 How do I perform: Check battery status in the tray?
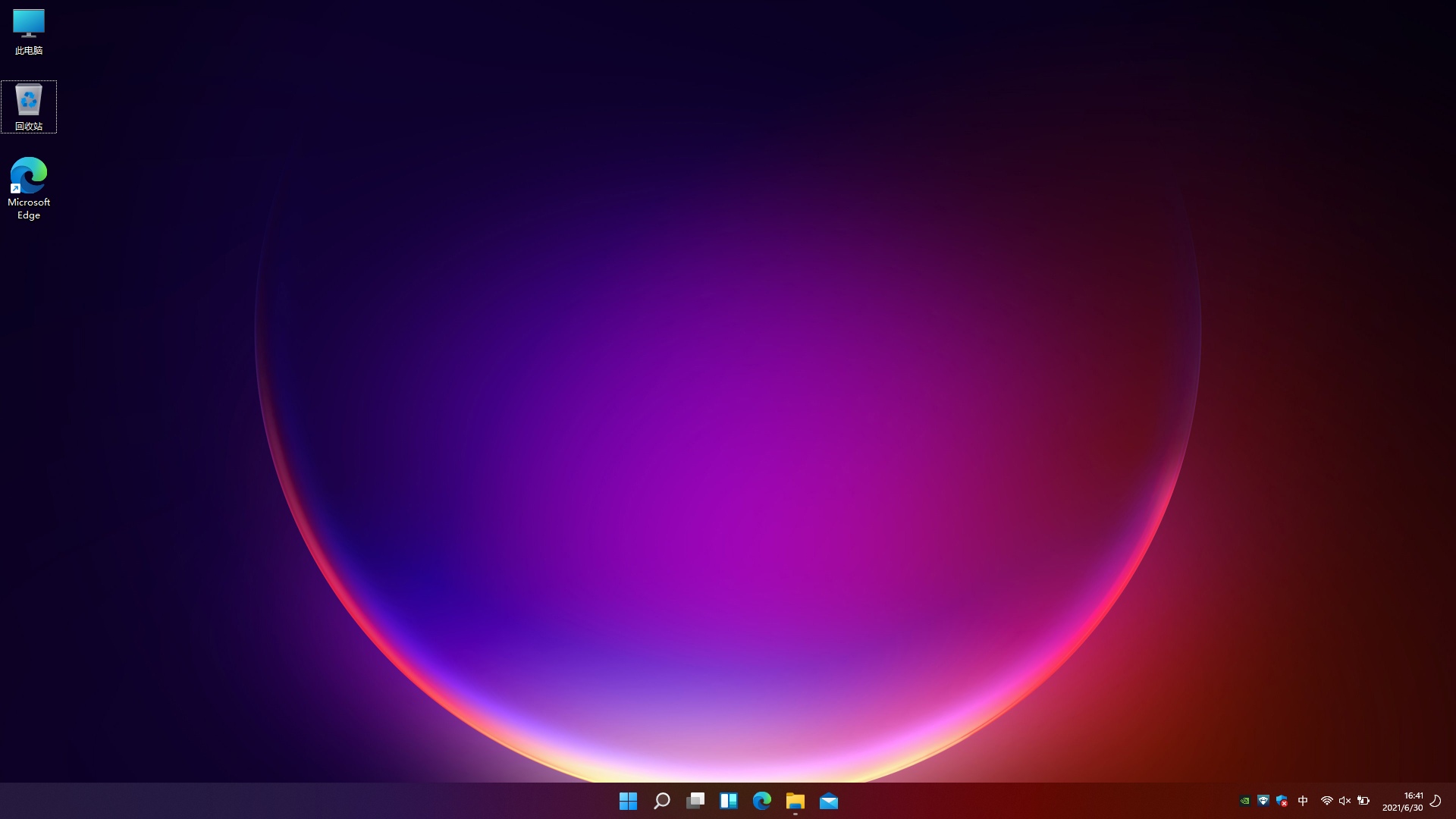1363,801
